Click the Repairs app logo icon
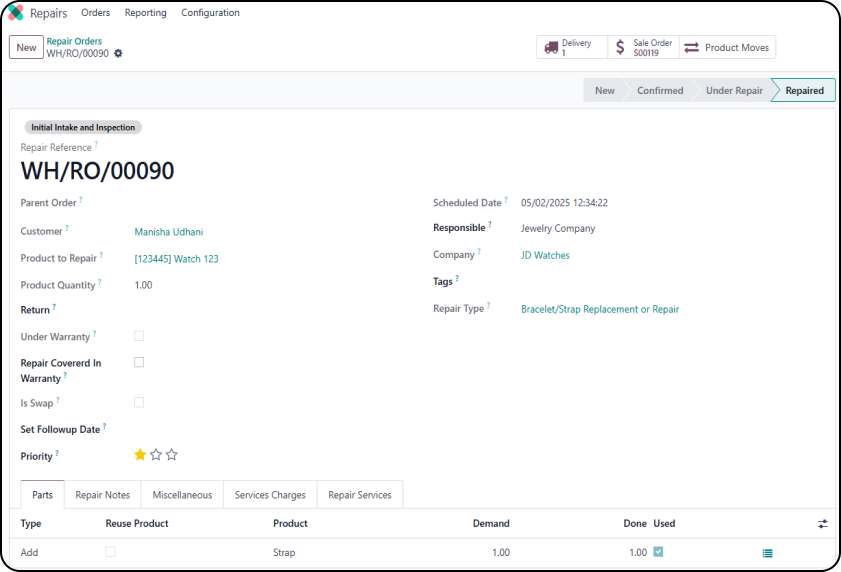The height and width of the screenshot is (572, 841). click(x=16, y=12)
